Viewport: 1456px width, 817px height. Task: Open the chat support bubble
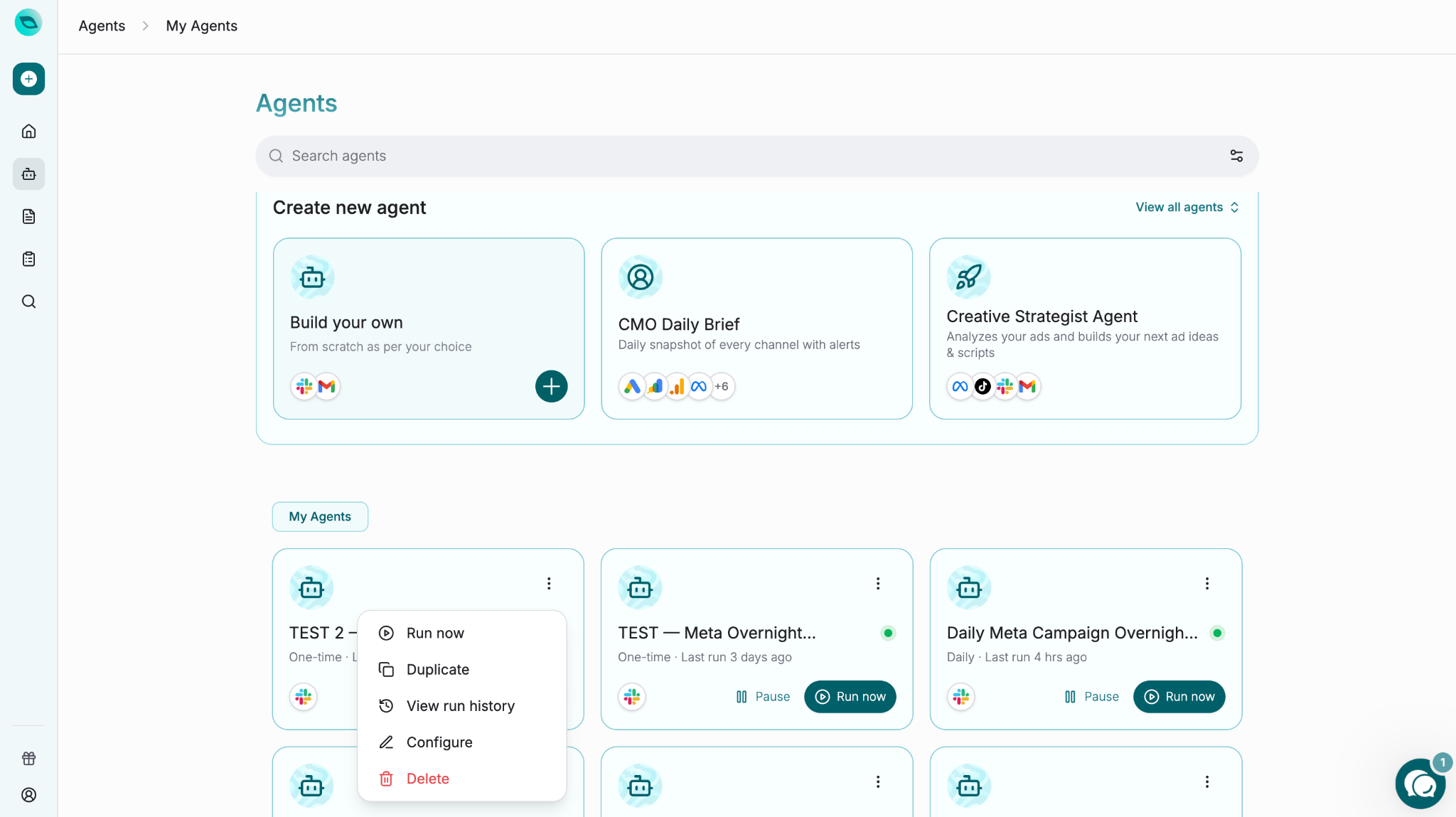click(x=1420, y=784)
